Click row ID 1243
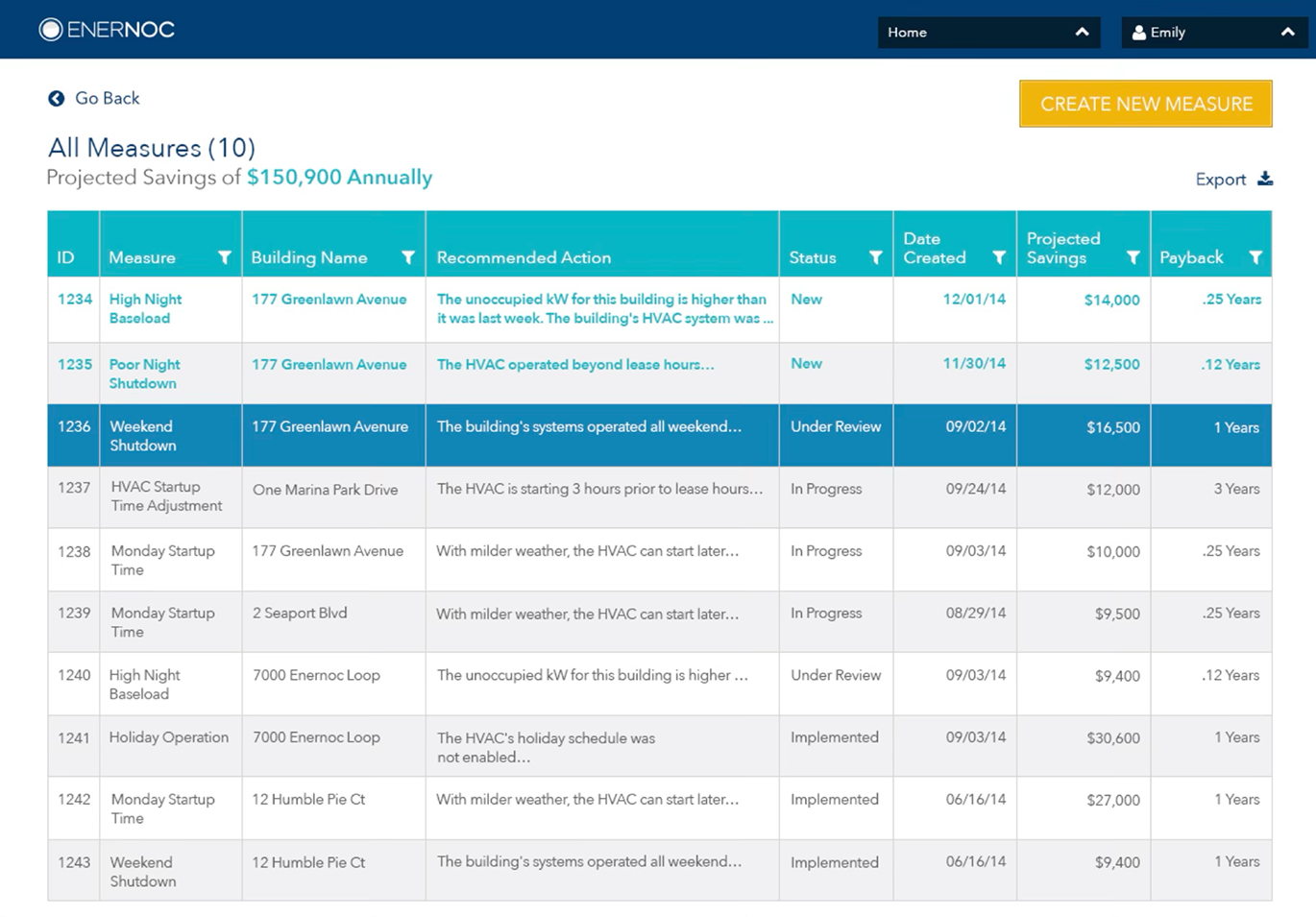Viewport: 1316px width, 917px height. [x=74, y=862]
